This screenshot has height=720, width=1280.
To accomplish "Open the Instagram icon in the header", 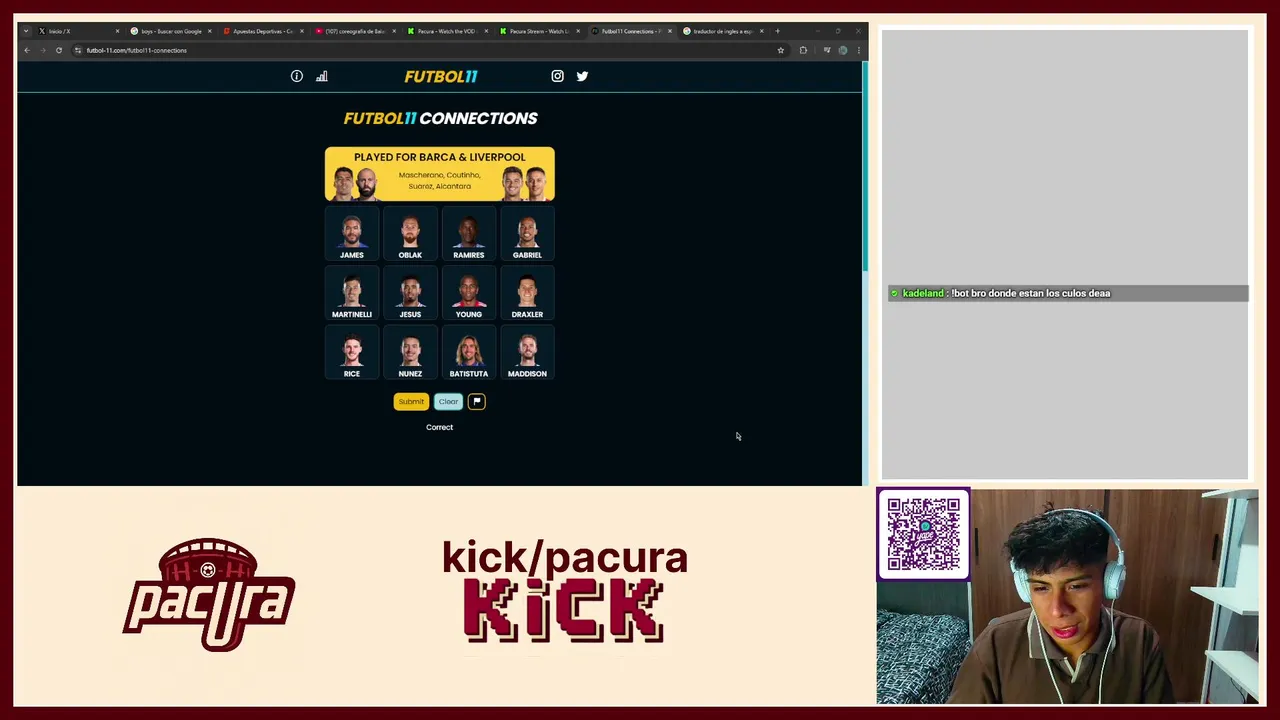I will coord(557,76).
